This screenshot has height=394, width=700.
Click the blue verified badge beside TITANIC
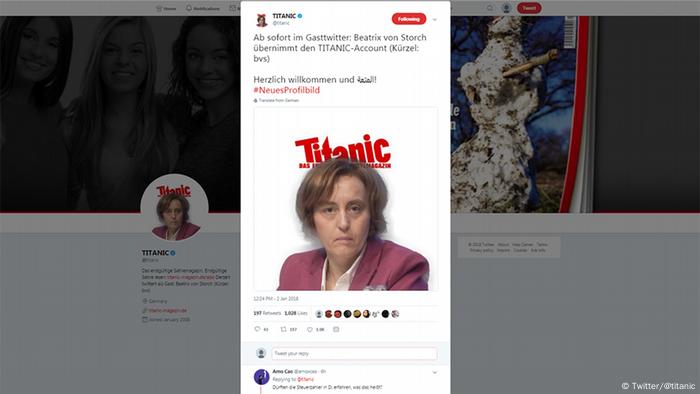click(300, 16)
